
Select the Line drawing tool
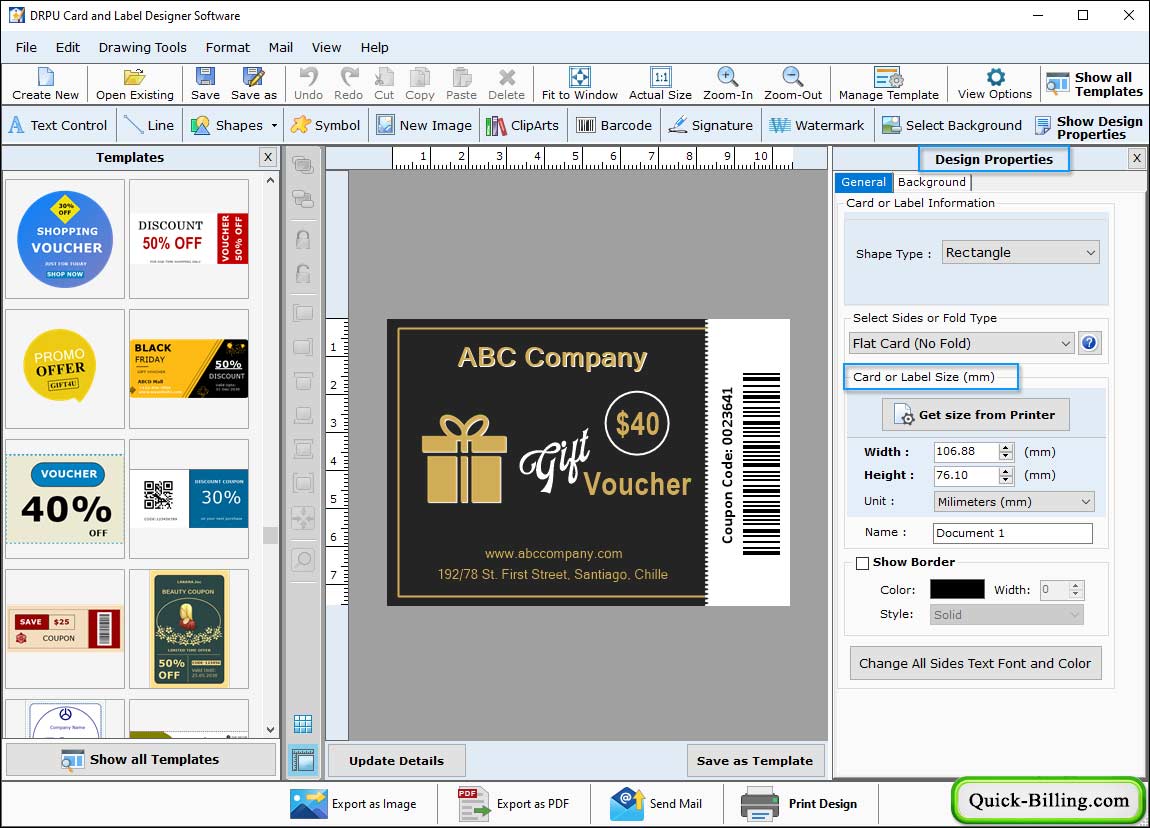click(x=150, y=125)
